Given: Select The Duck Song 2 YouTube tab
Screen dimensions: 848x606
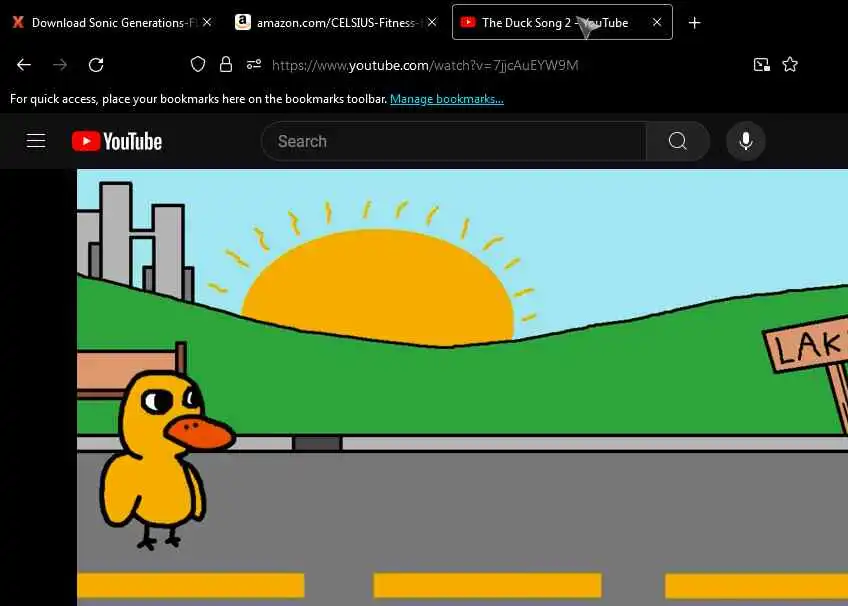Looking at the screenshot, I should (562, 22).
